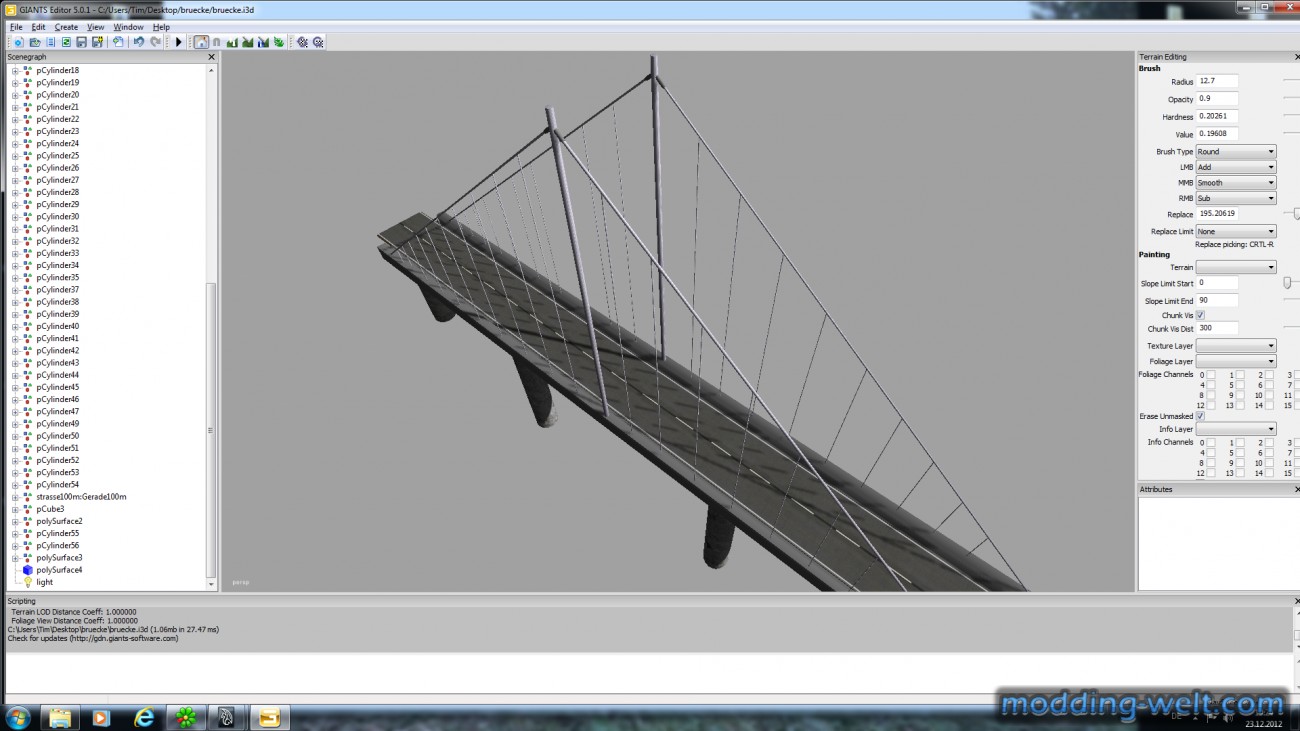This screenshot has height=731, width=1300.
Task: Adjust the Replace value slider handle
Action: pos(1296,214)
